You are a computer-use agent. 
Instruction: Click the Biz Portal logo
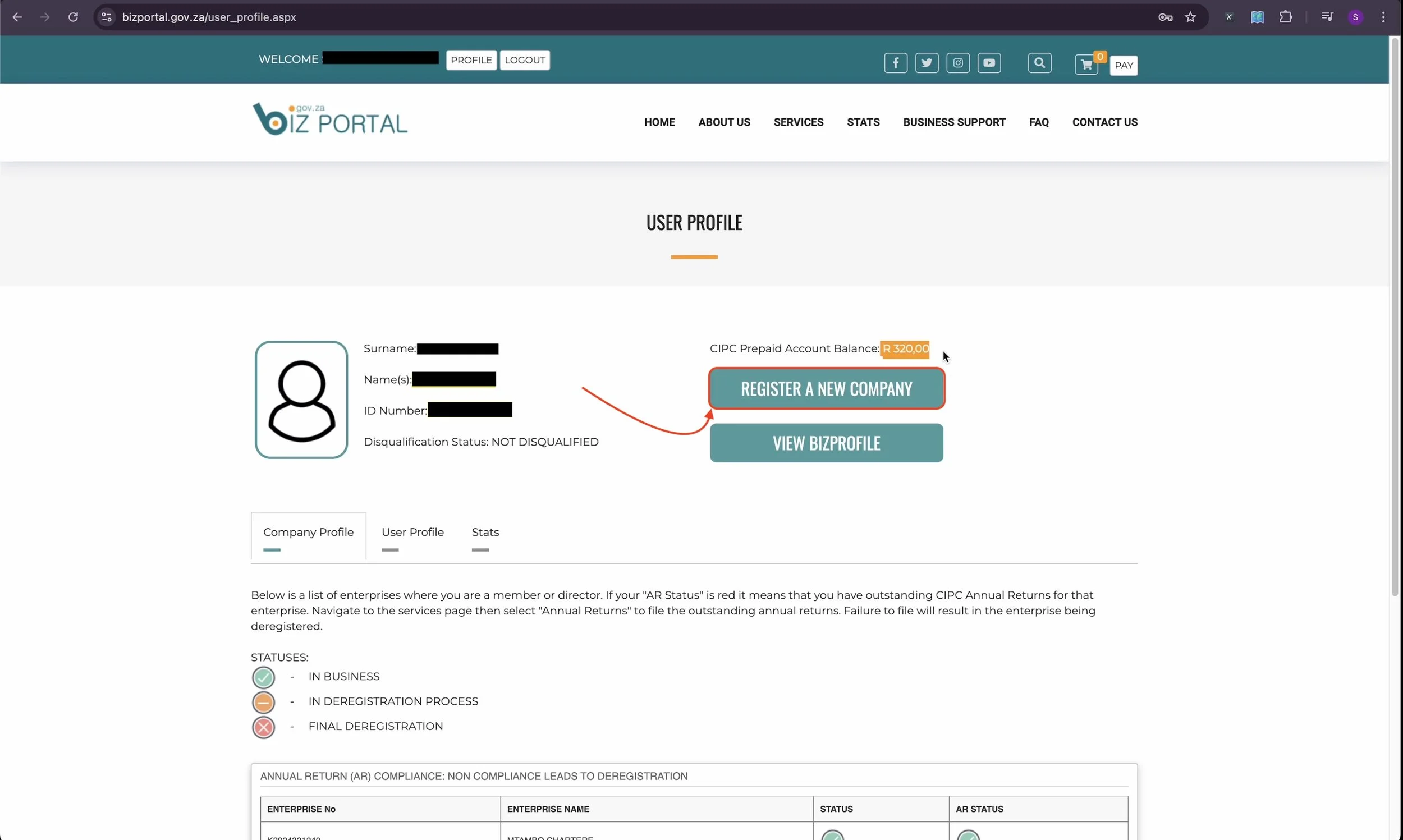[x=330, y=120]
